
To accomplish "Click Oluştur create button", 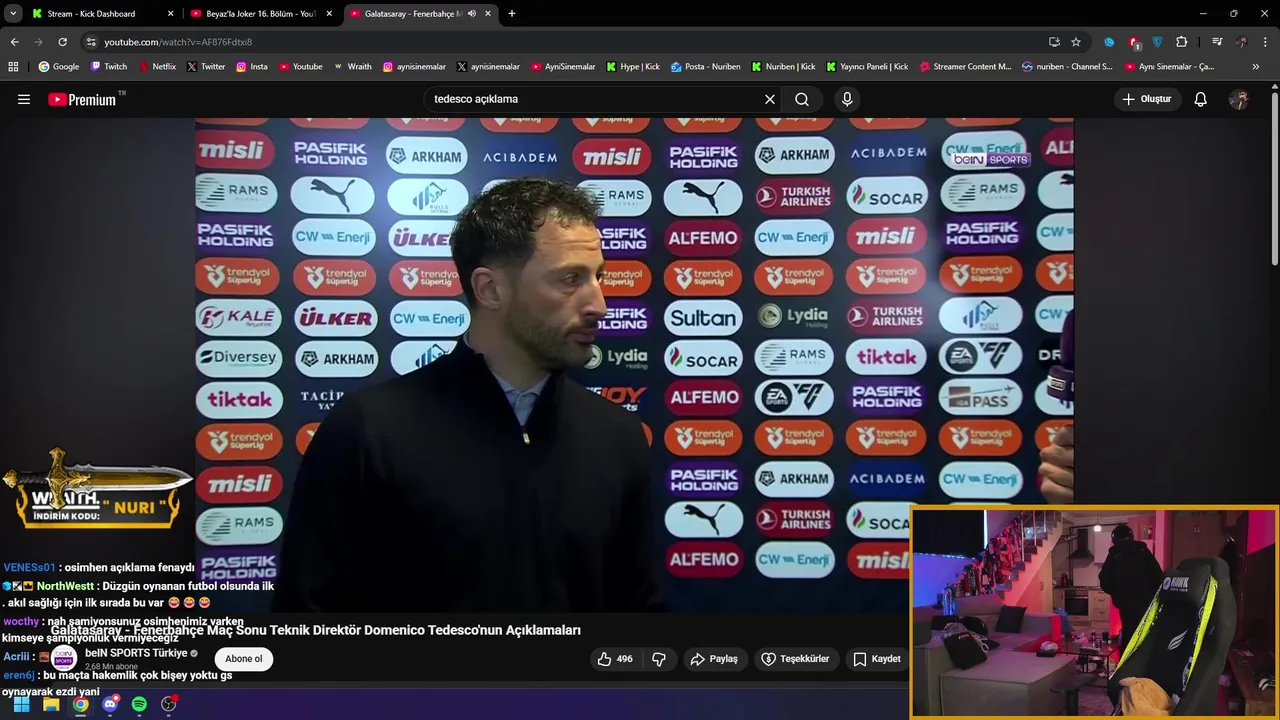I will 1146,99.
